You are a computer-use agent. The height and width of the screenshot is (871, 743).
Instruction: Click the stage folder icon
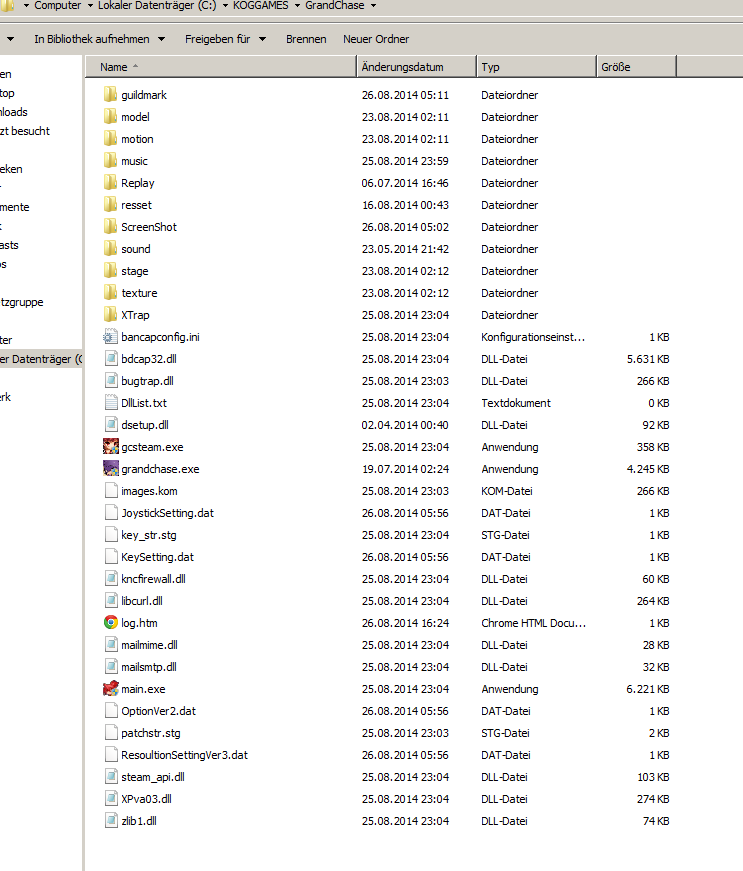111,271
